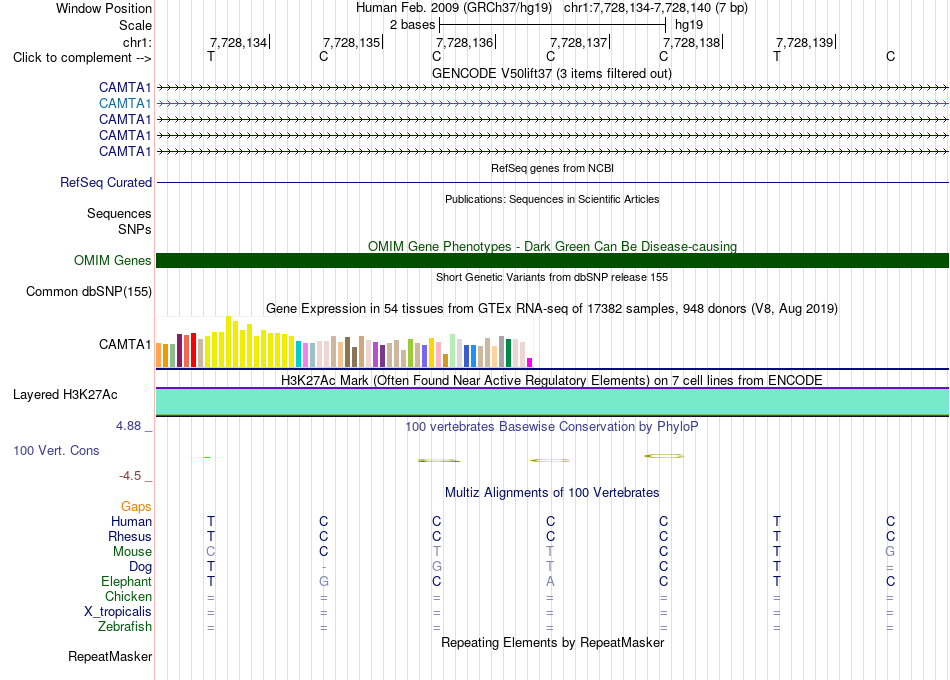Select the Mouse species label
The image size is (950, 680).
(x=132, y=552)
